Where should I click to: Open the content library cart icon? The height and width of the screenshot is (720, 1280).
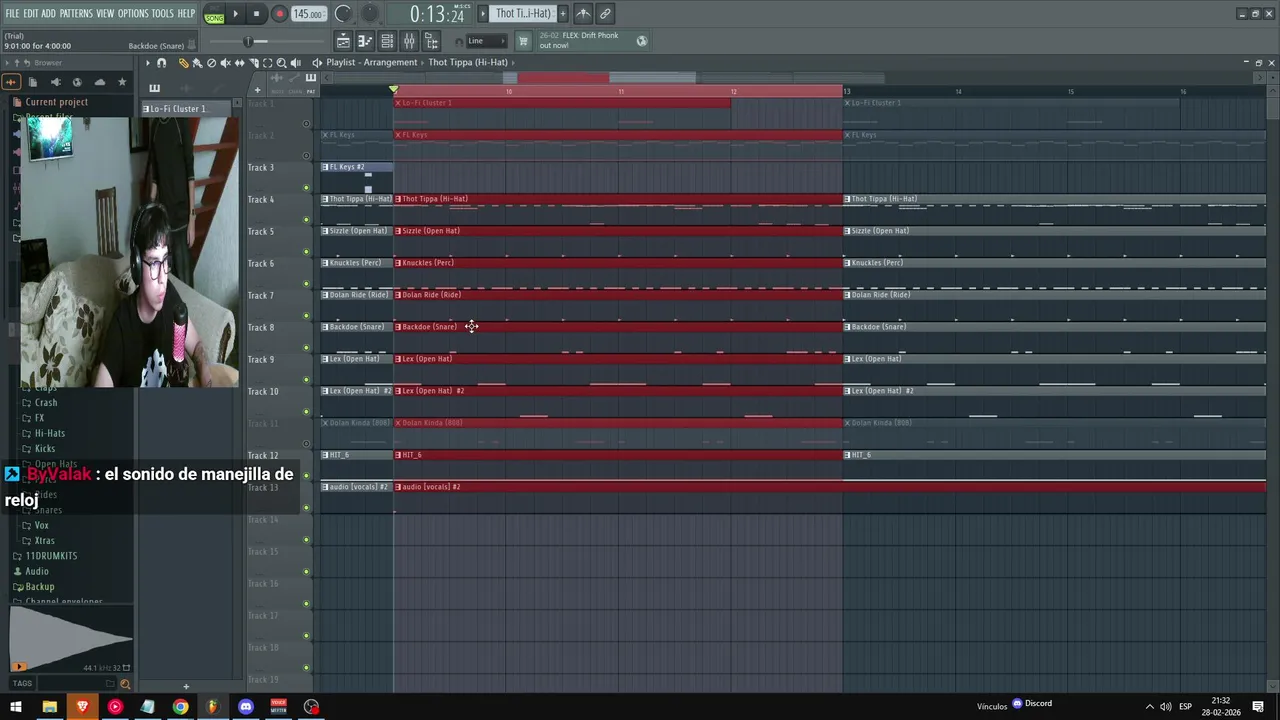click(523, 41)
